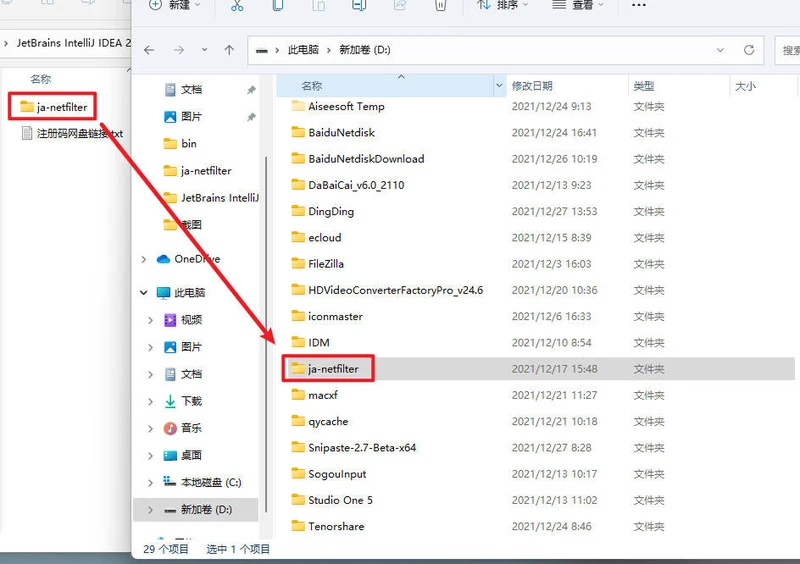Open the FileZilla folder
Screen dimensions: 800x564
coord(324,264)
